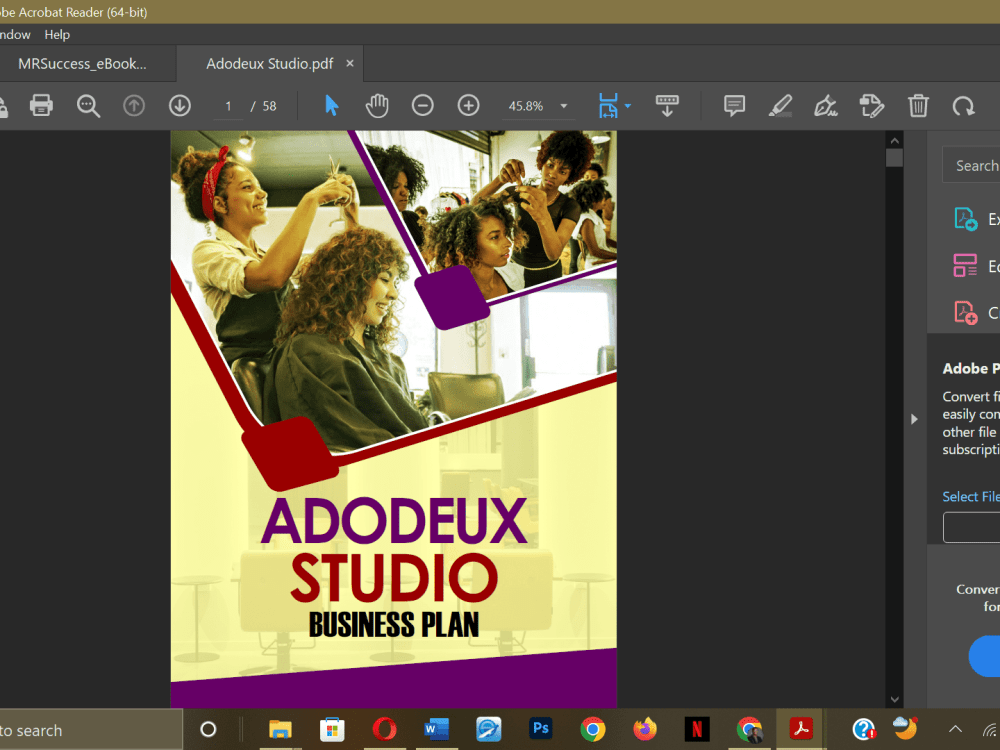Screen dimensions: 1000x750
Task: Click the selected file name input box
Action: 971,527
